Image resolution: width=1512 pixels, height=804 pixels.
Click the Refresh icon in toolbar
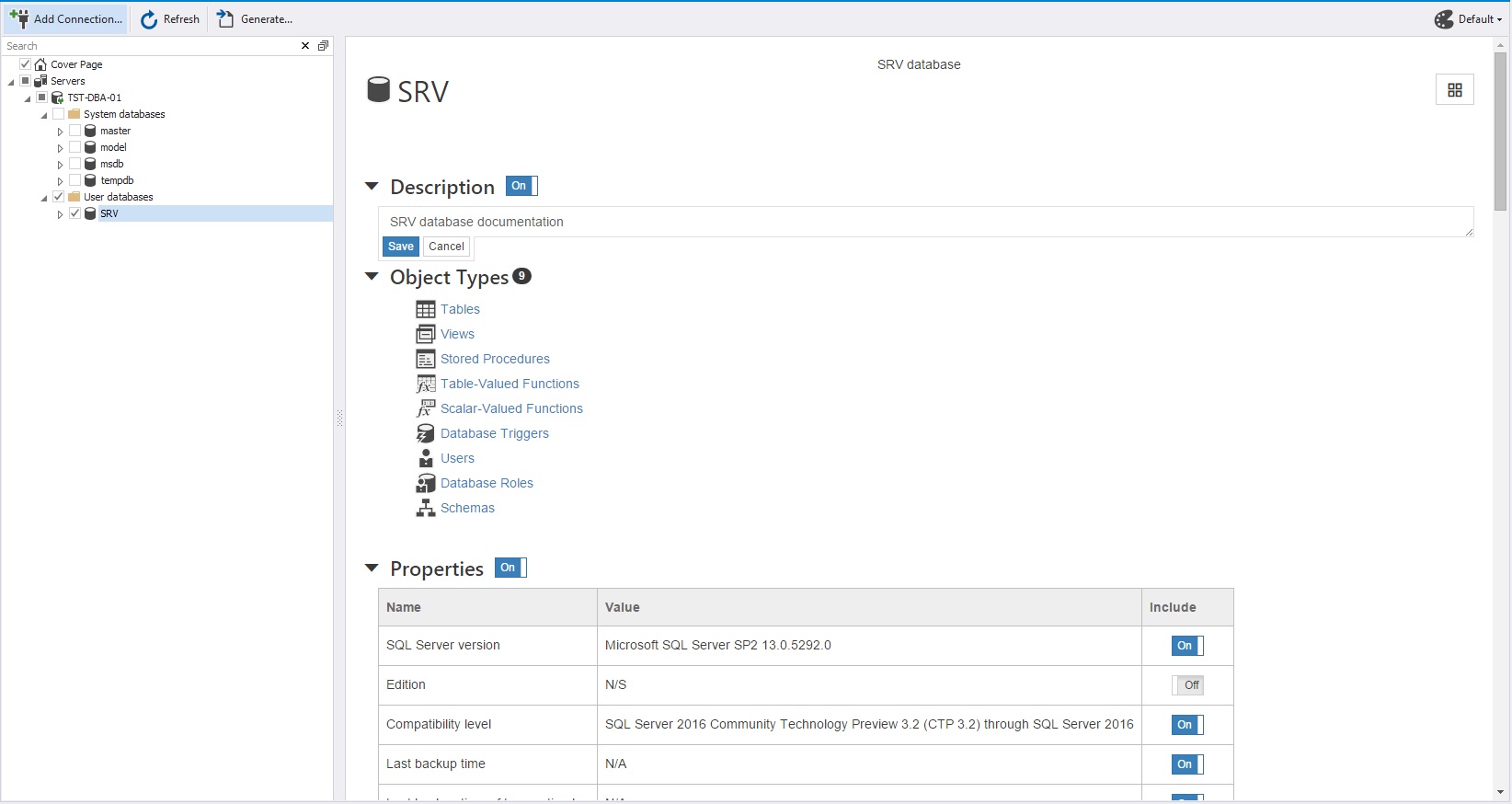tap(149, 19)
